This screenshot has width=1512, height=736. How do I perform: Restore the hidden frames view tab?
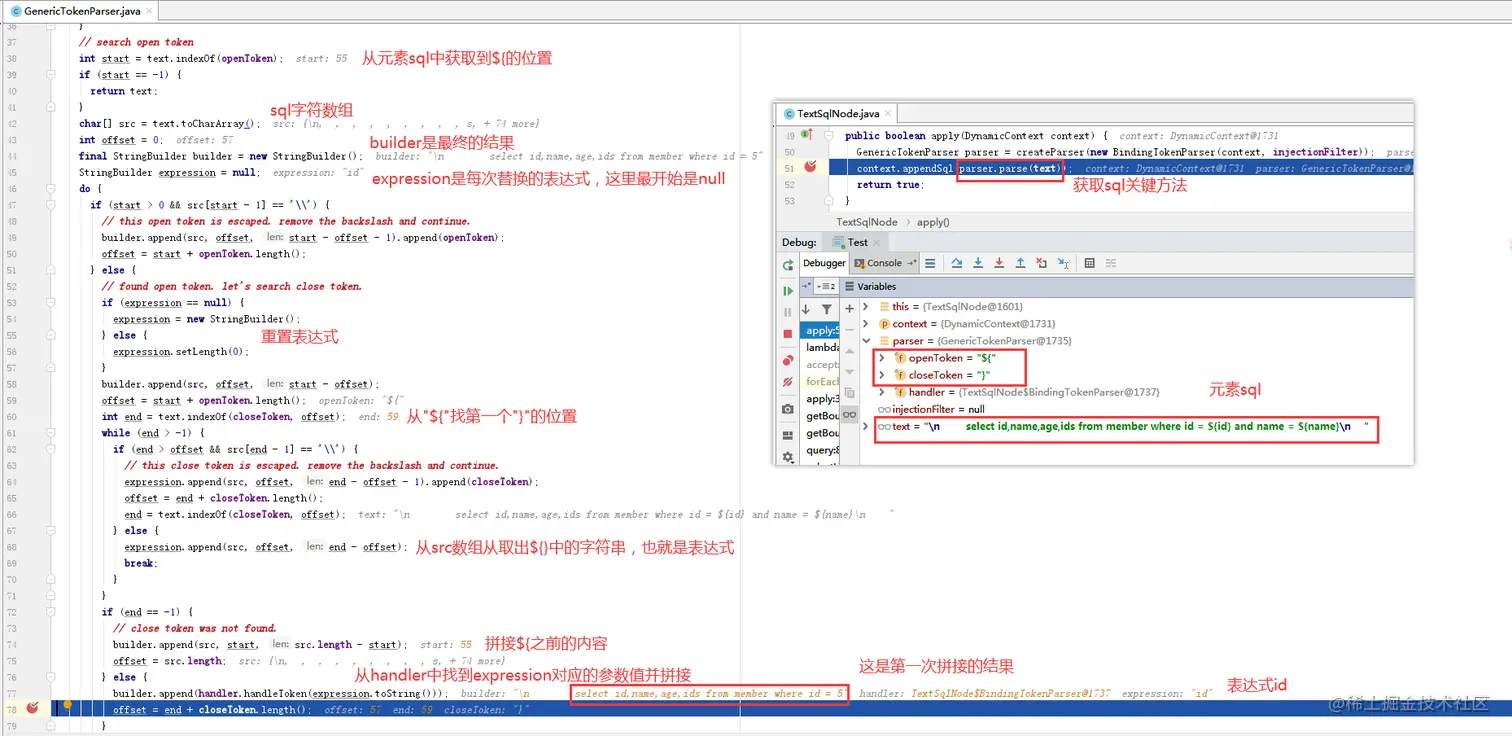point(808,286)
